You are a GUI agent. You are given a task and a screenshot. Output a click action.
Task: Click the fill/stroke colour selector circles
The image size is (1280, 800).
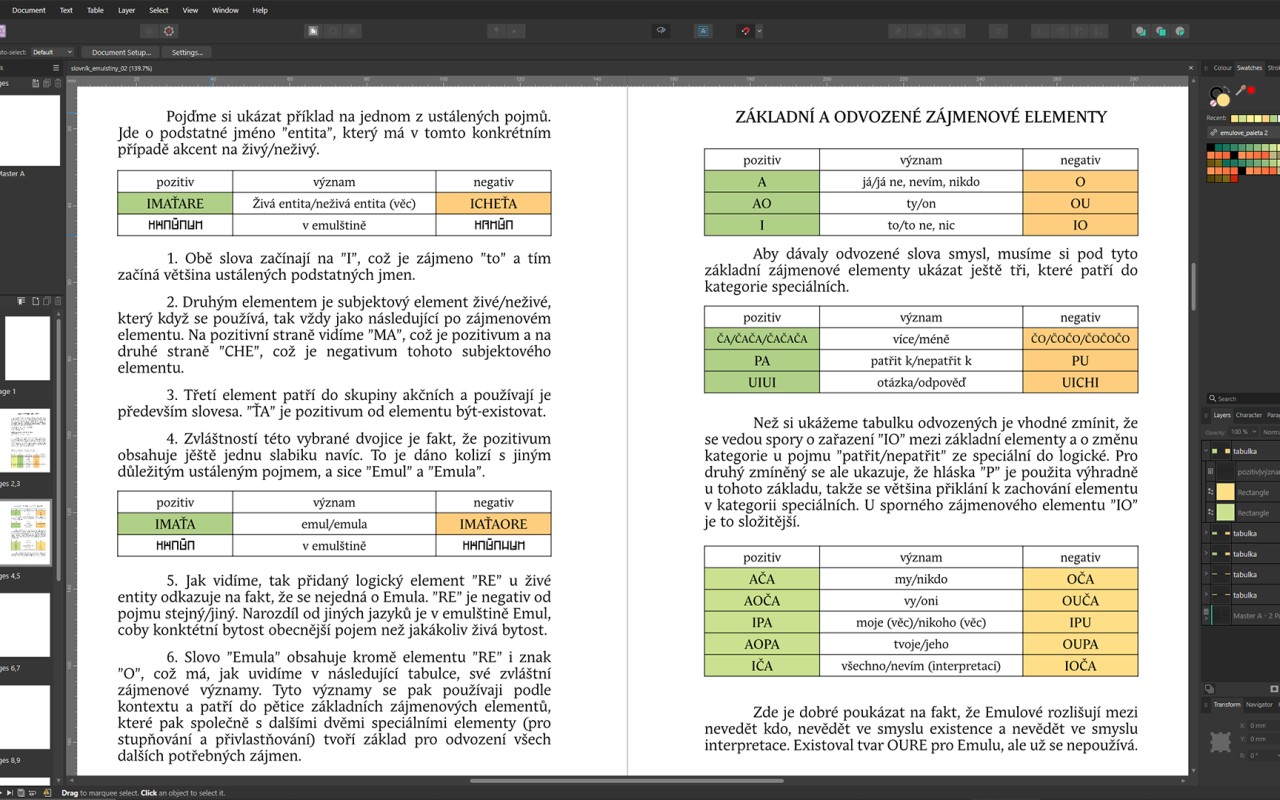tap(1219, 96)
